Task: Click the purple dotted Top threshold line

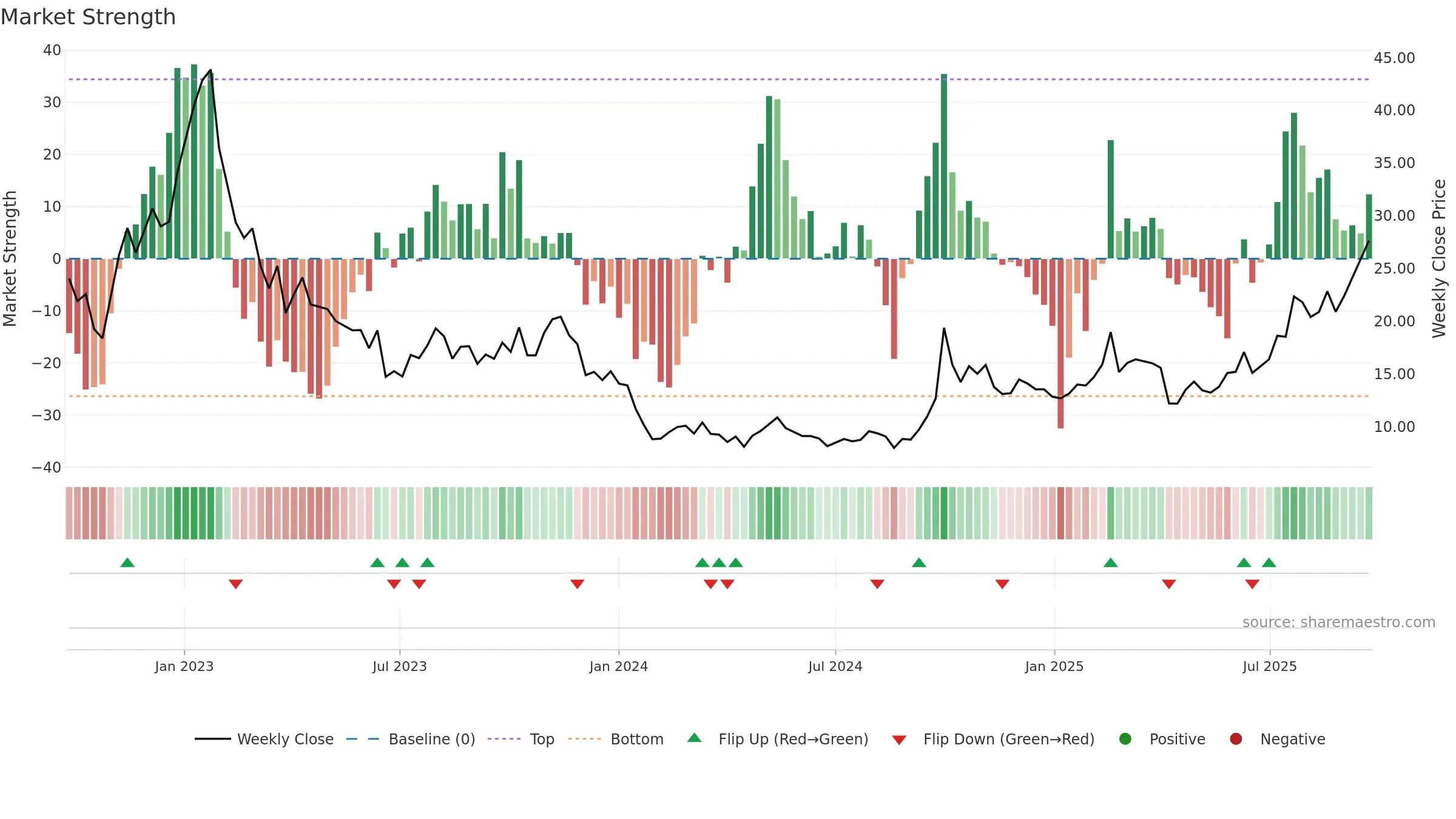Action: click(719, 79)
